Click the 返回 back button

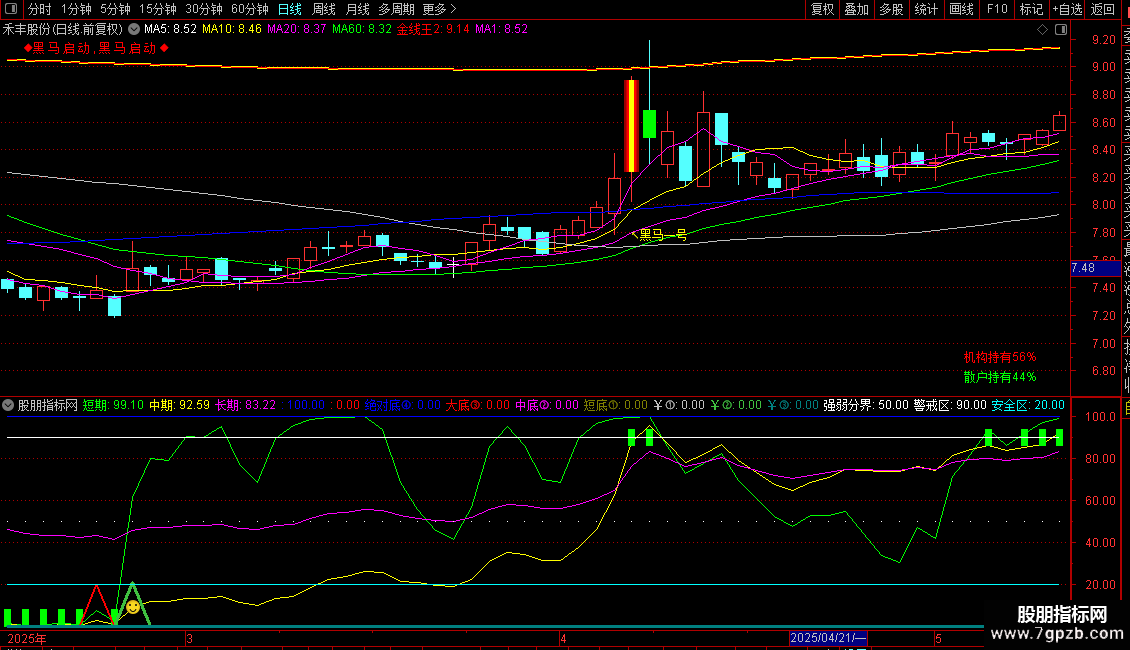click(x=1102, y=9)
